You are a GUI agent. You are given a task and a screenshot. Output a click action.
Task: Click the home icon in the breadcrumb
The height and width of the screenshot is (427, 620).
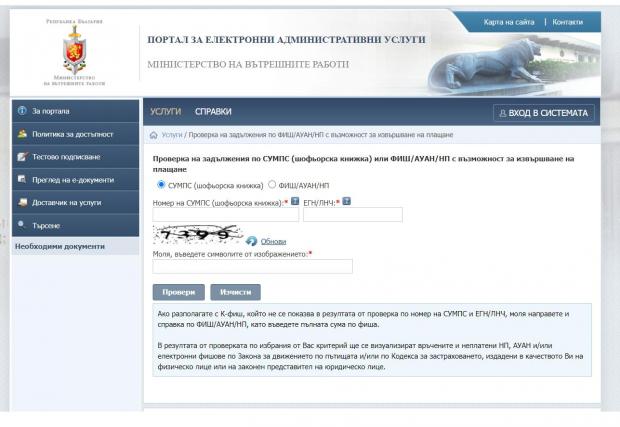(x=153, y=134)
